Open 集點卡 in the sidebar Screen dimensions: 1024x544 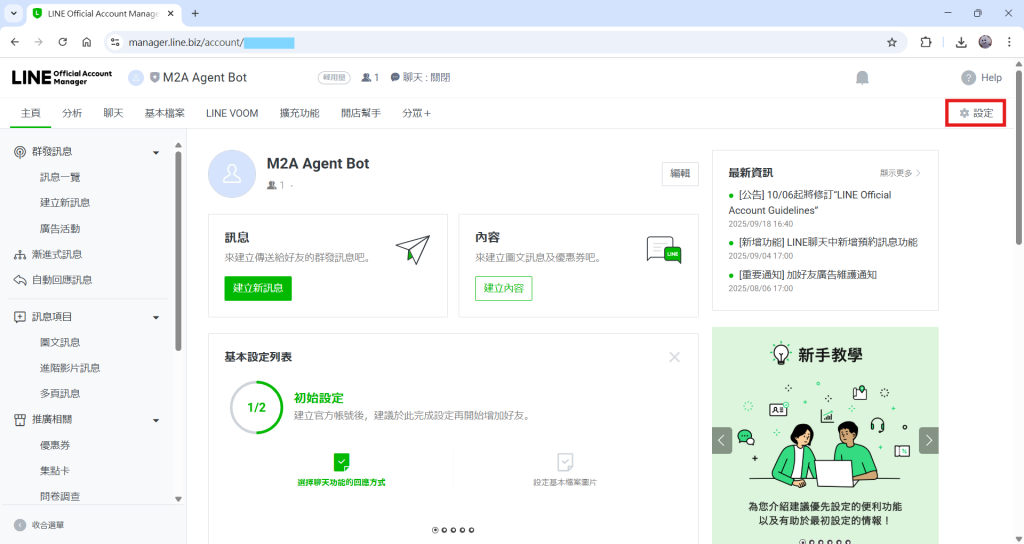55,471
